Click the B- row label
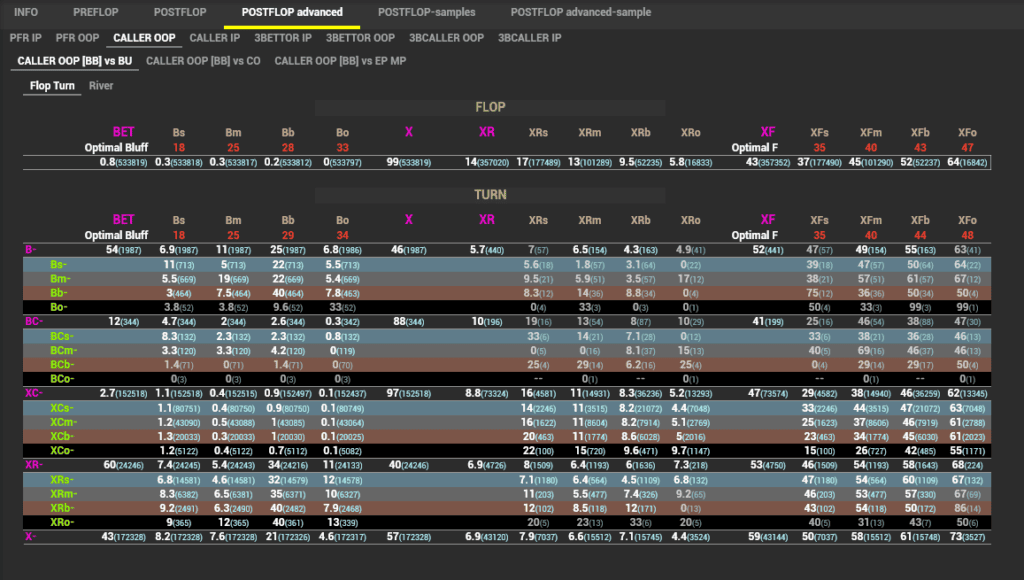The height and width of the screenshot is (580, 1024). 31,250
